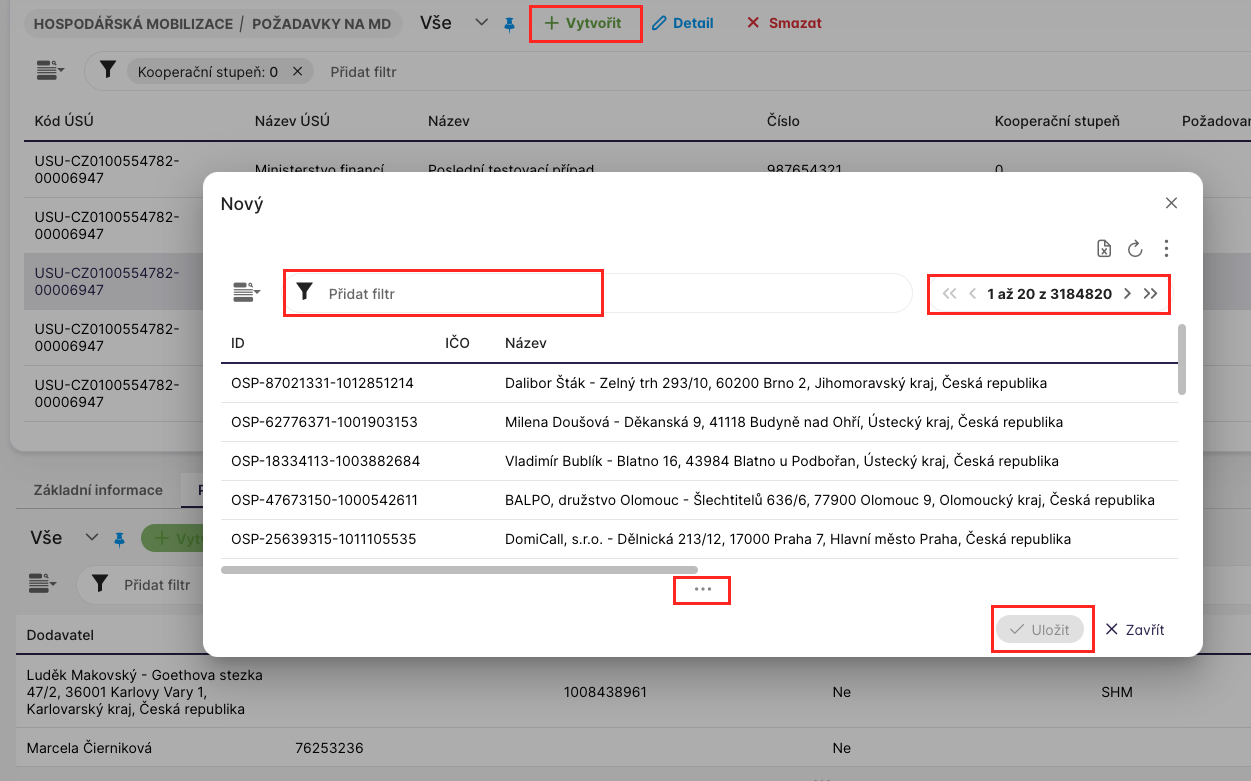Close the Nový dialog with X
This screenshot has width=1251, height=781.
click(x=1171, y=203)
